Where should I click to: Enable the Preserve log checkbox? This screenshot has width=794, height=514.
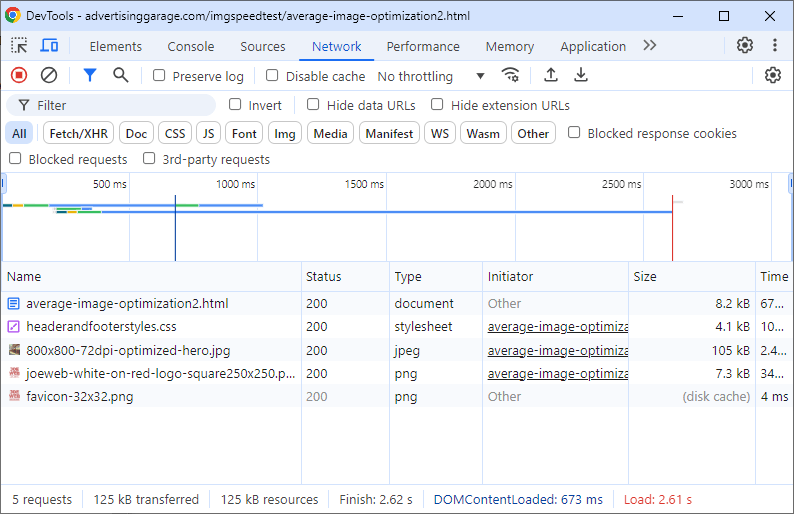[159, 75]
